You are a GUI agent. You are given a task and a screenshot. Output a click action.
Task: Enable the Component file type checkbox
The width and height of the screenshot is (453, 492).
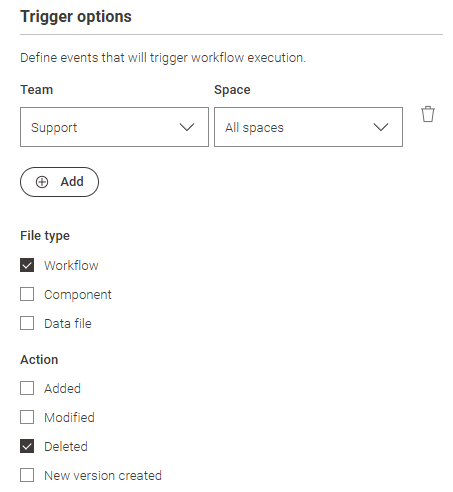(x=27, y=294)
